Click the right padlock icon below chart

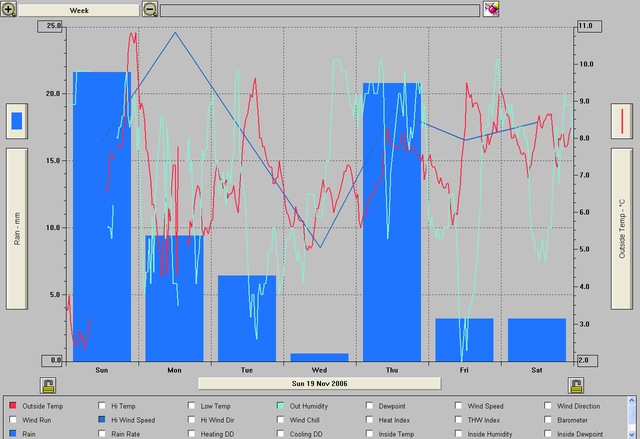(x=576, y=385)
